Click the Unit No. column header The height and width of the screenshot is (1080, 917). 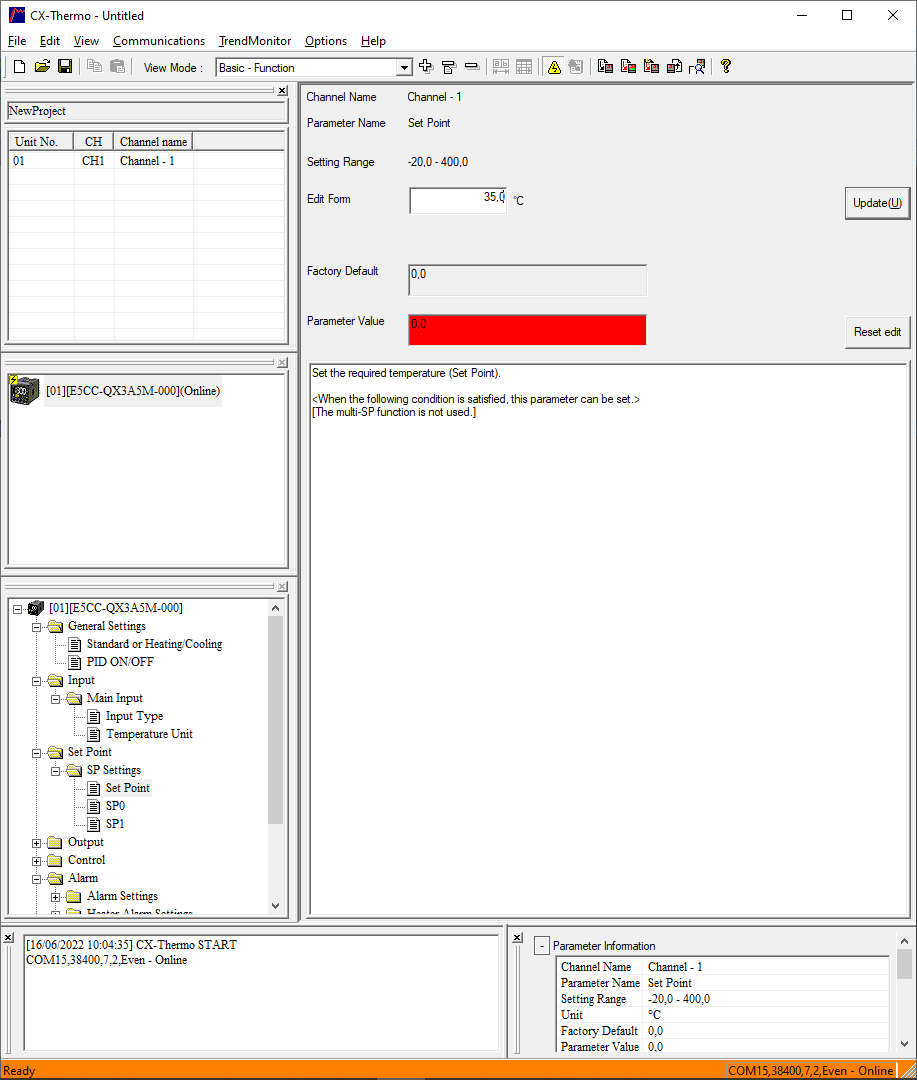(41, 142)
